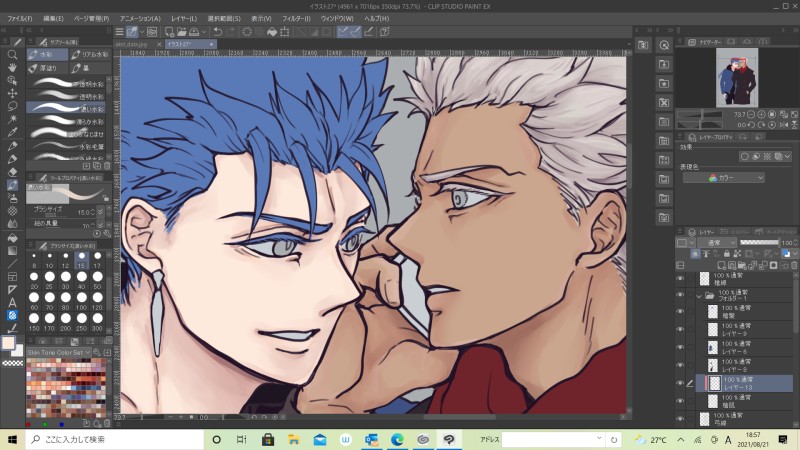The width and height of the screenshot is (800, 450).
Task: Select the Lasso selection tool
Action: (12, 106)
